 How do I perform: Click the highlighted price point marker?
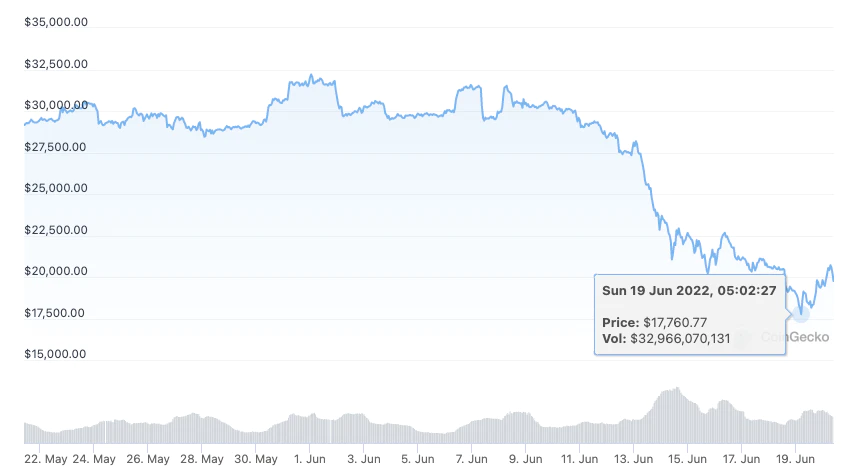(x=801, y=314)
